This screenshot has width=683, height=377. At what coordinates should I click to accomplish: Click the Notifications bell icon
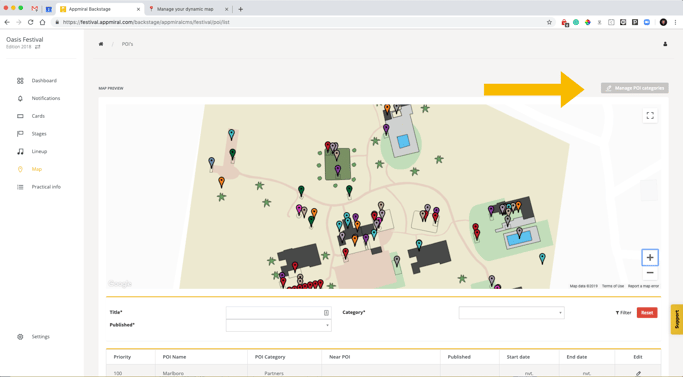[x=20, y=98]
